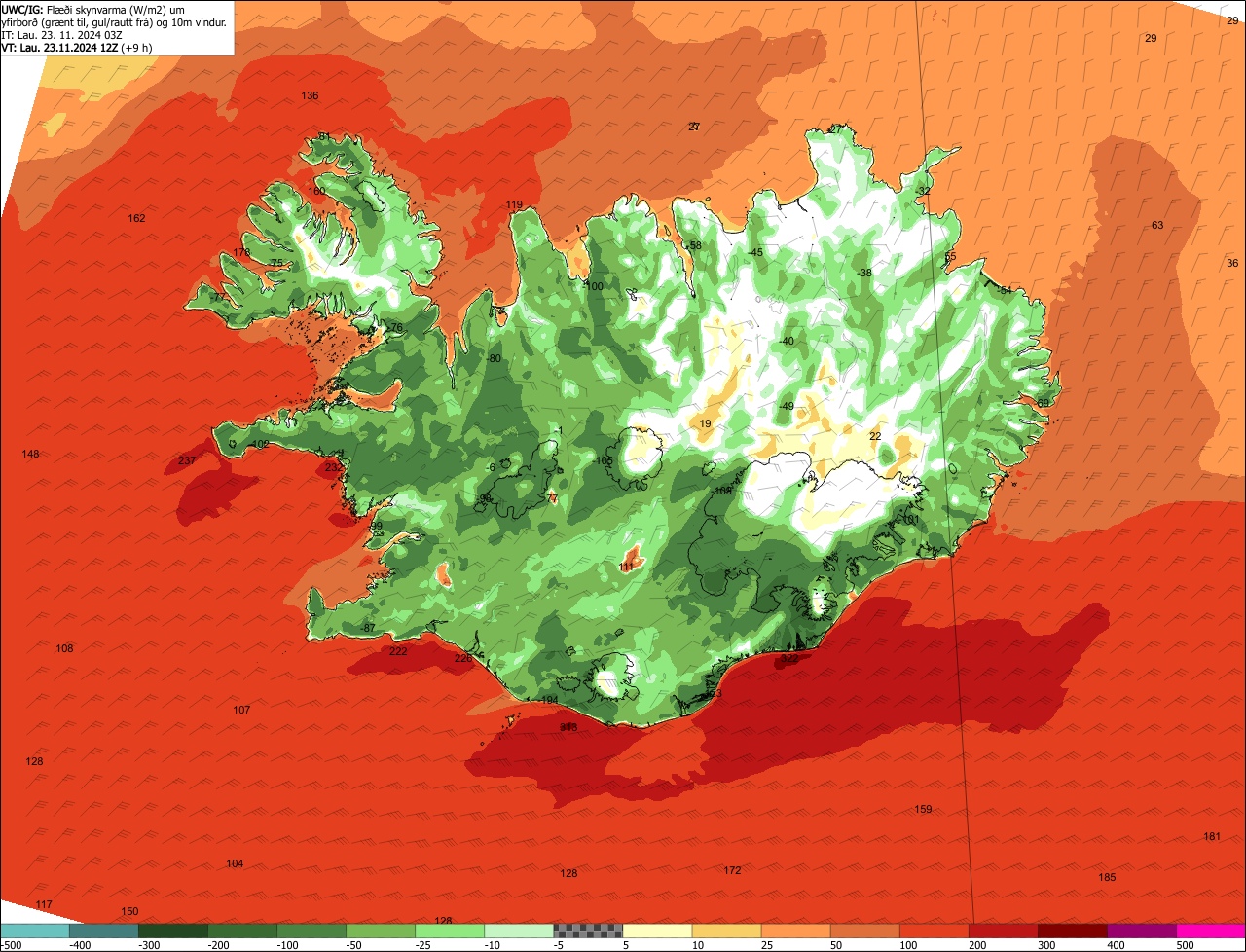
Task: Click the map value 150
Action: click(129, 911)
